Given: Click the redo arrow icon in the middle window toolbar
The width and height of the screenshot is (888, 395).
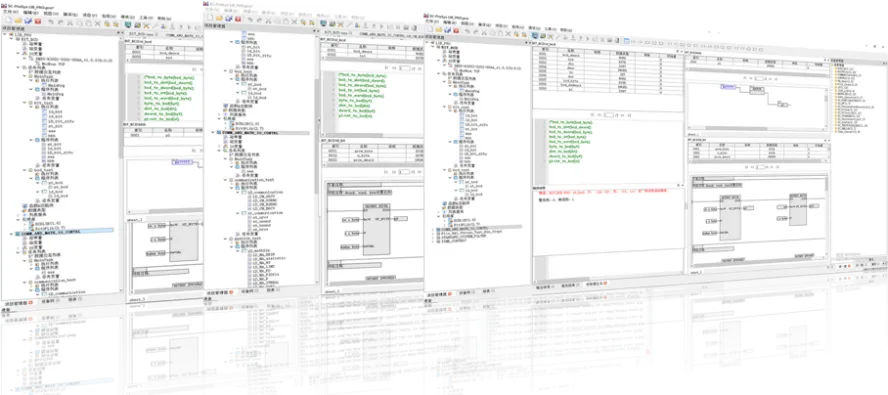Looking at the screenshot, I should [x=259, y=21].
